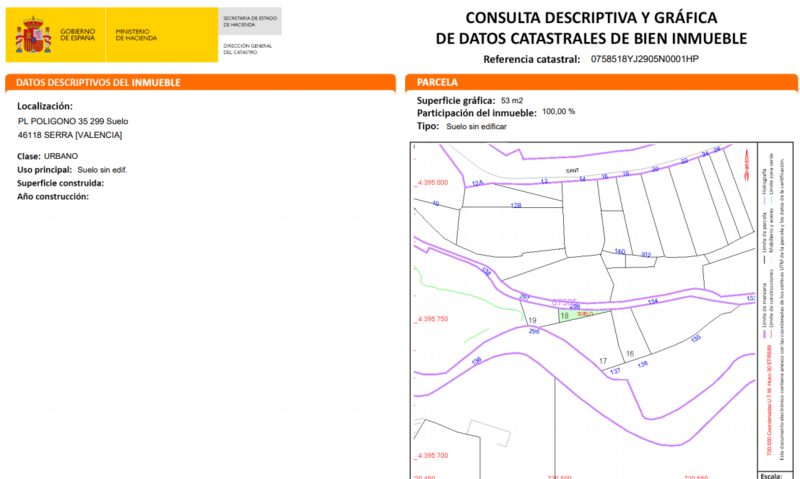Click black parcel number 17 on map
800x479 pixels.
[603, 361]
